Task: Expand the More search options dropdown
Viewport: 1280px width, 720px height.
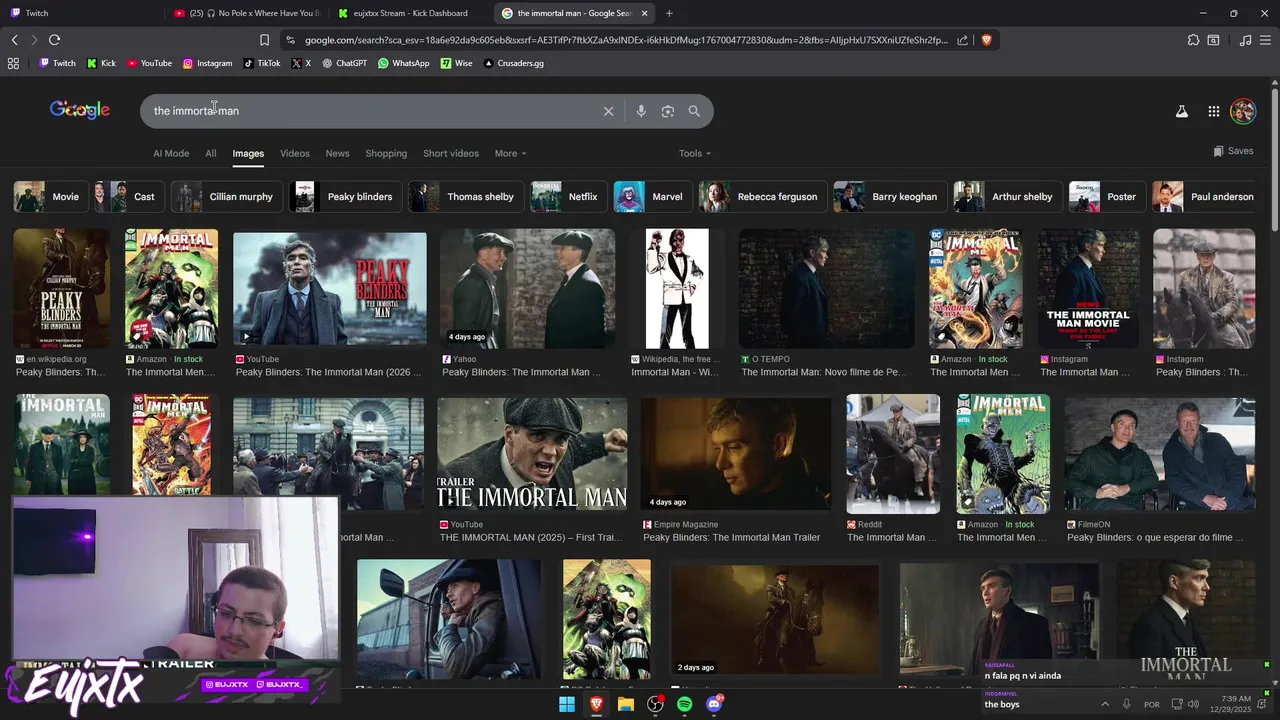Action: 510,153
